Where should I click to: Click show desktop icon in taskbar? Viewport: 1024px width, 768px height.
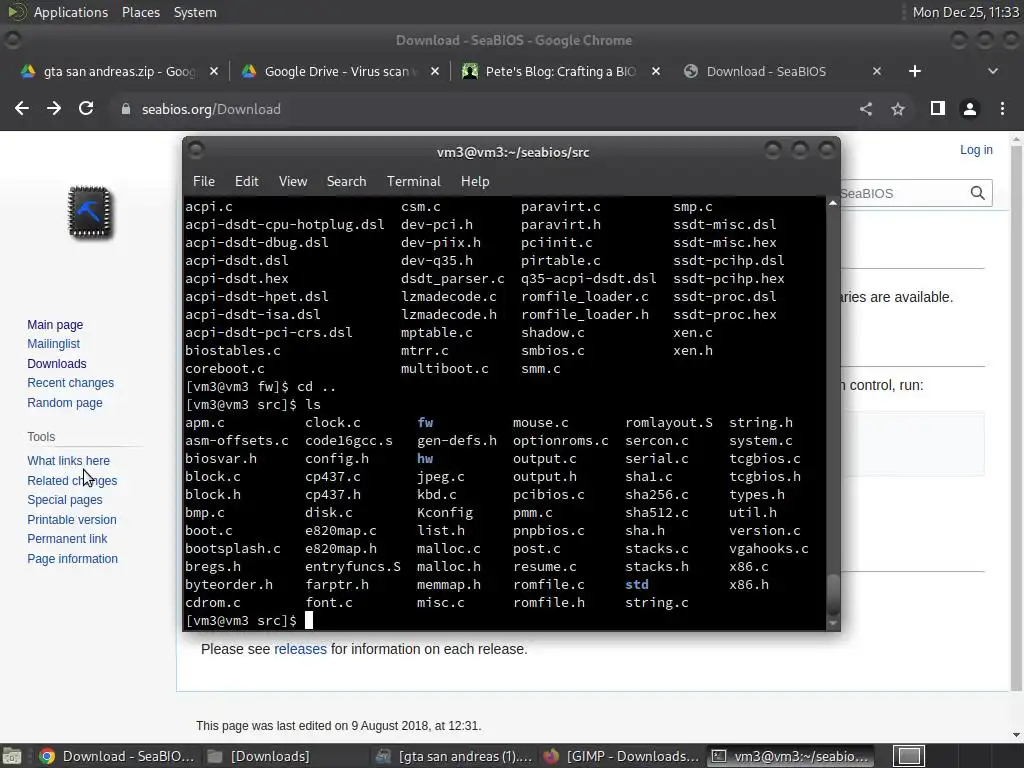click(x=12, y=756)
